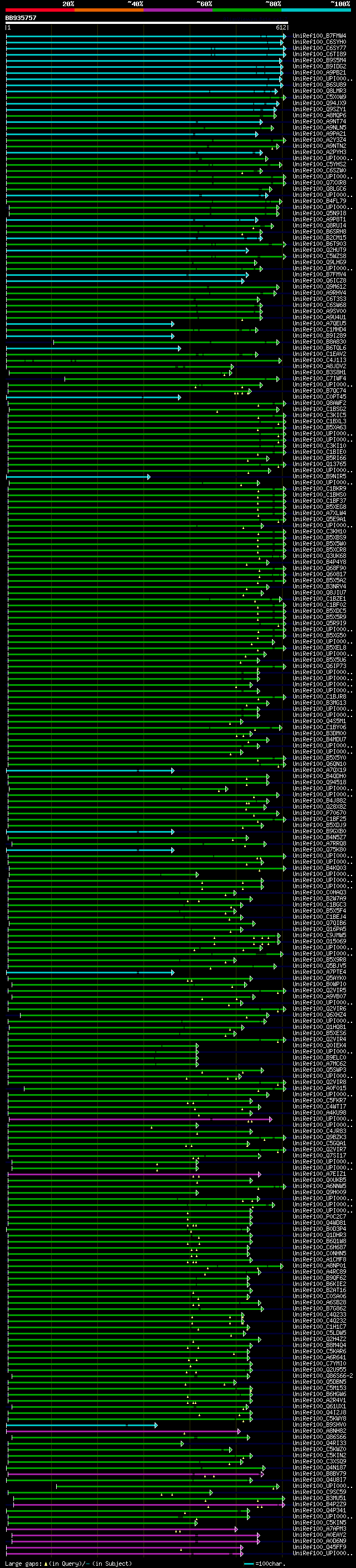Click the UniRef100_A2Y3Z4 label
Image resolution: width=356 pixels, height=1568 pixels.
(x=319, y=140)
